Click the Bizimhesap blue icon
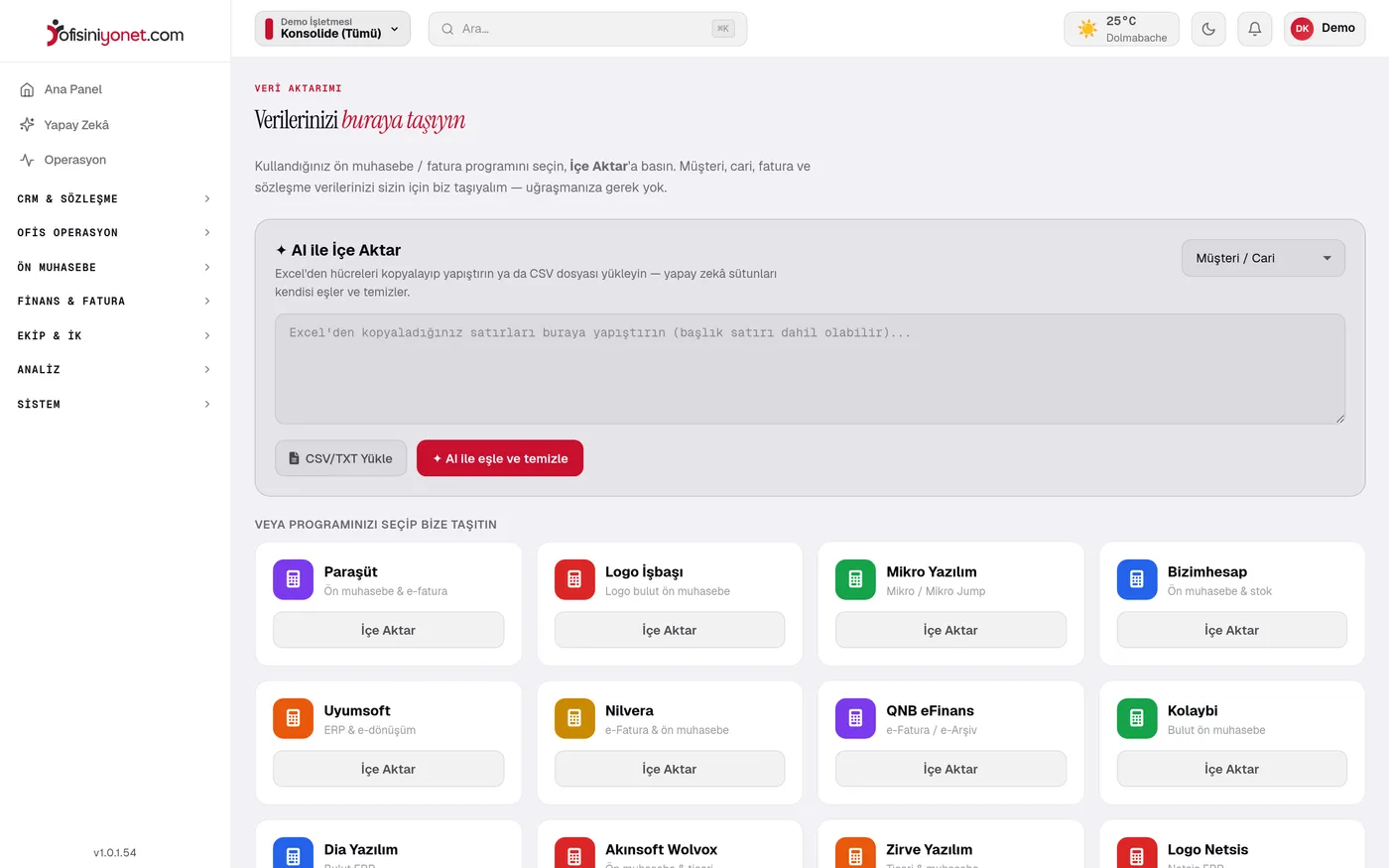This screenshot has height=868, width=1389. [1137, 579]
